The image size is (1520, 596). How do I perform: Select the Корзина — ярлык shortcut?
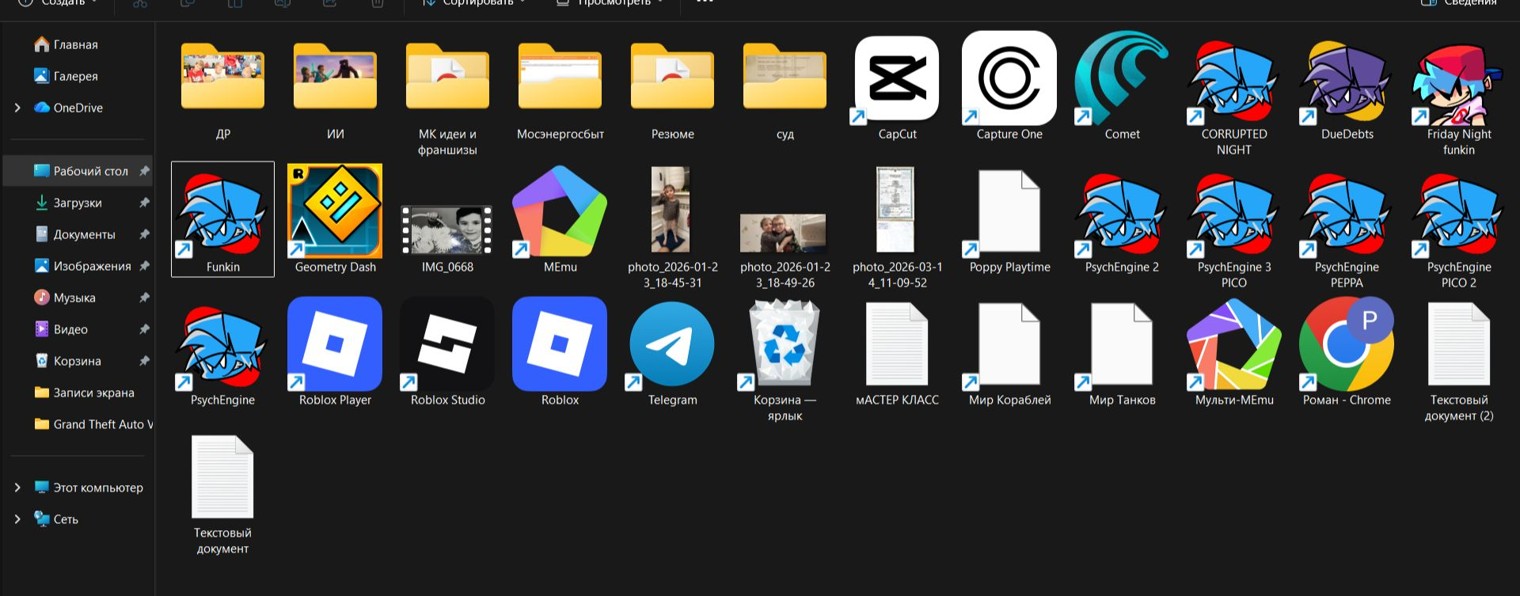(x=785, y=360)
